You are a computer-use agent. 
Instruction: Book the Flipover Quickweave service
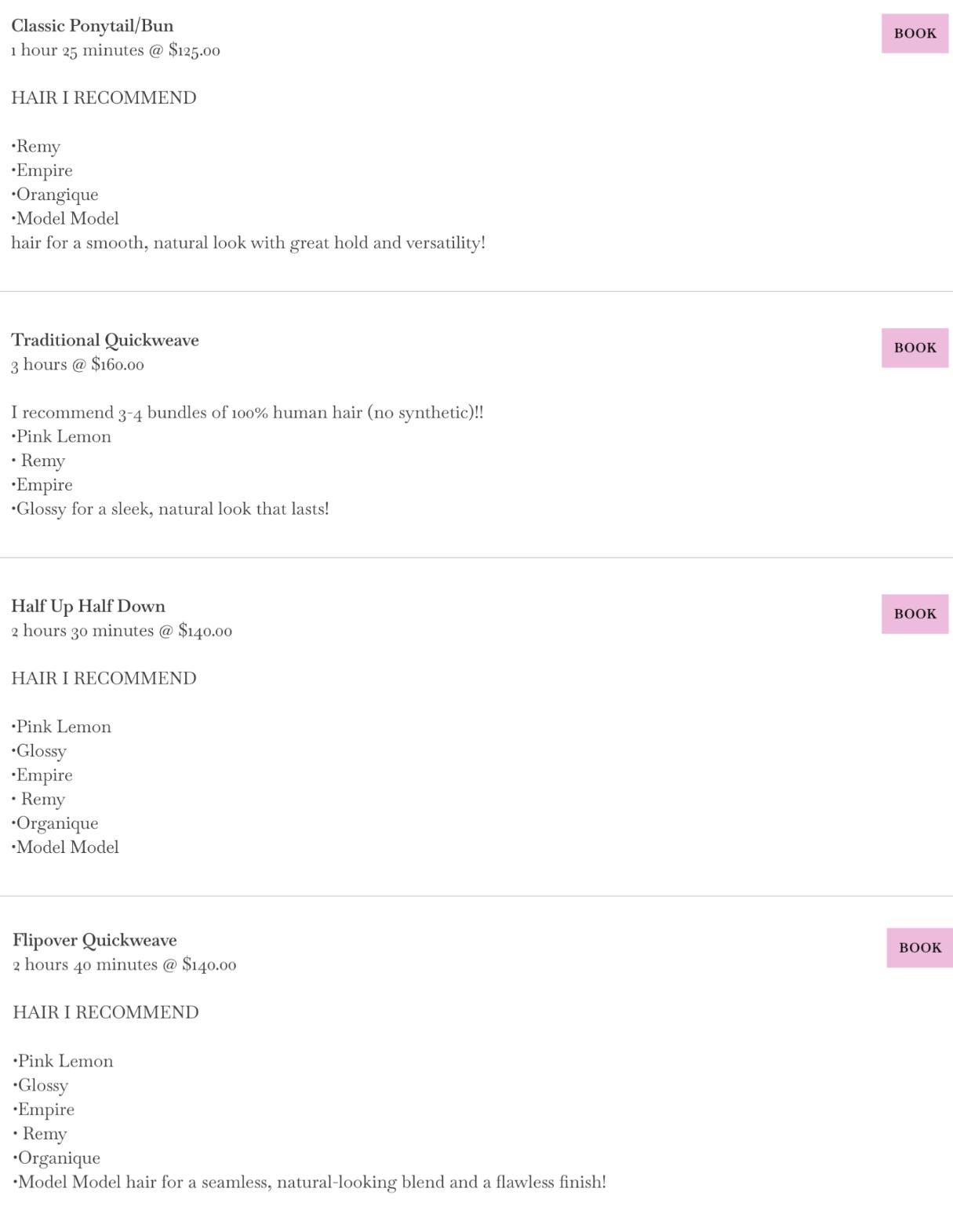pyautogui.click(x=919, y=948)
